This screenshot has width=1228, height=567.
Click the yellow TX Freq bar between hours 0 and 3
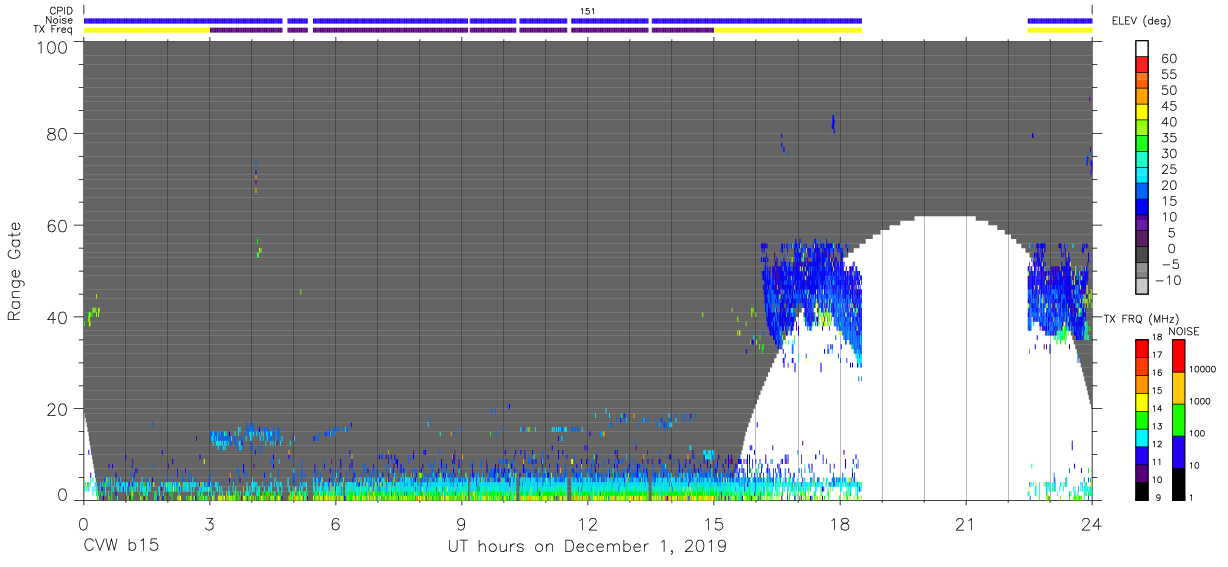[146, 30]
